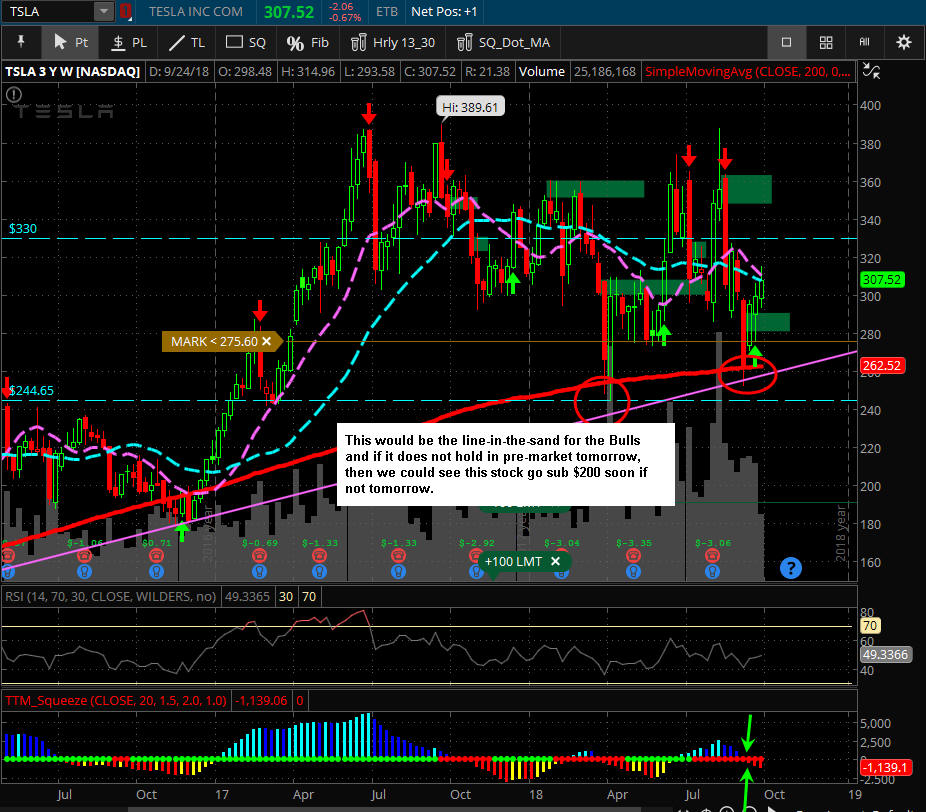Open the Hrly 13_30 study set
The width and height of the screenshot is (926, 812).
pos(391,43)
